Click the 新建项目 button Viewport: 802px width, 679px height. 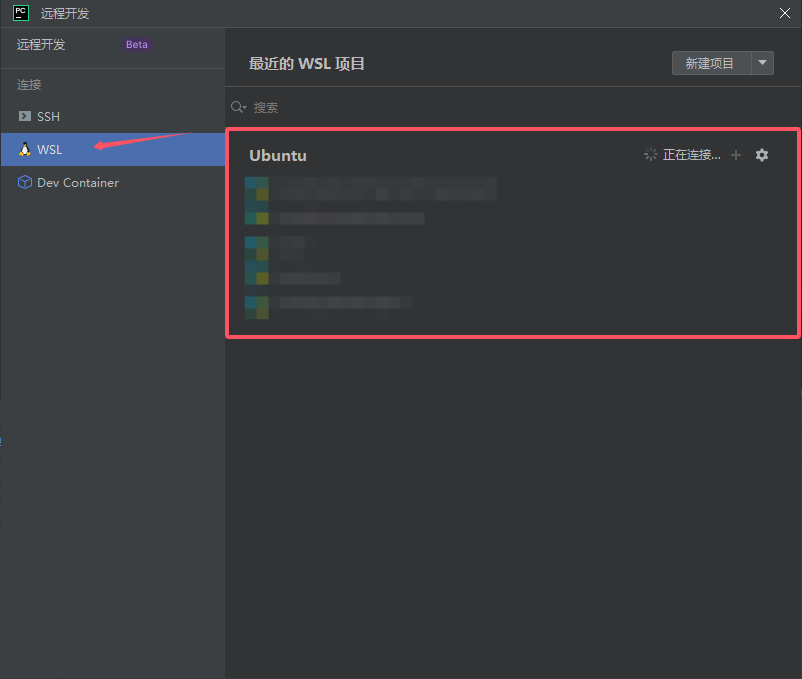711,63
